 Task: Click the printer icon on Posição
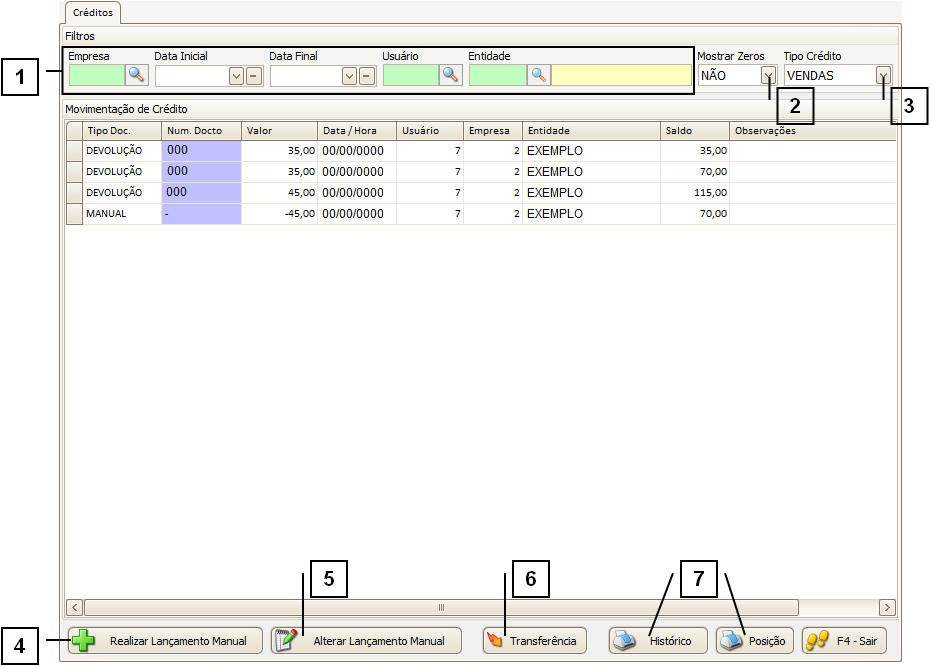pyautogui.click(x=733, y=640)
